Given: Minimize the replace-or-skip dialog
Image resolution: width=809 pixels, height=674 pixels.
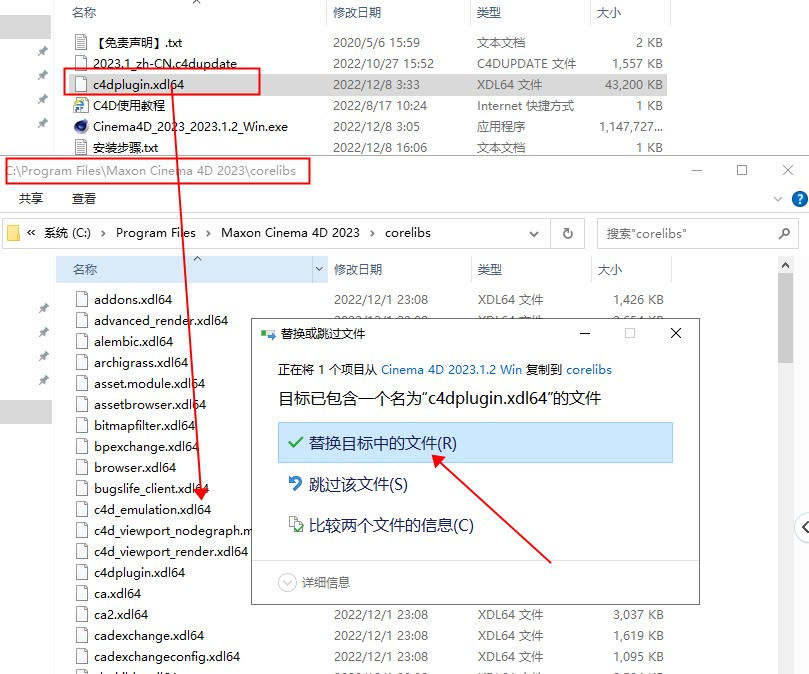Looking at the screenshot, I should [585, 333].
